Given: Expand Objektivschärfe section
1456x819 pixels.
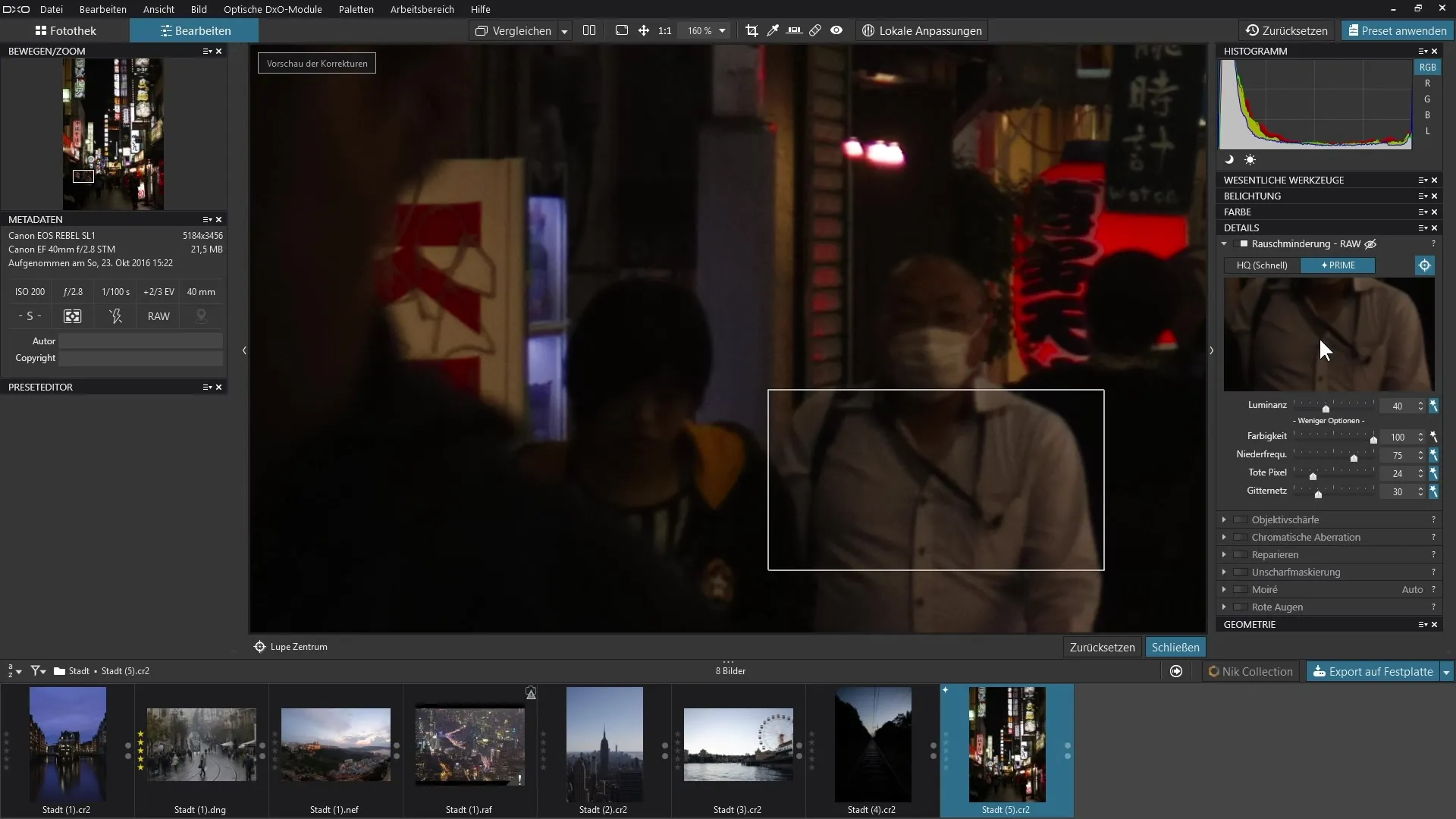Looking at the screenshot, I should tap(1224, 520).
